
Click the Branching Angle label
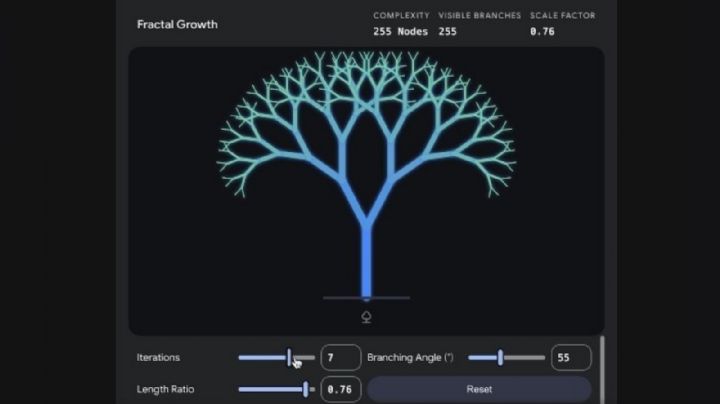410,357
